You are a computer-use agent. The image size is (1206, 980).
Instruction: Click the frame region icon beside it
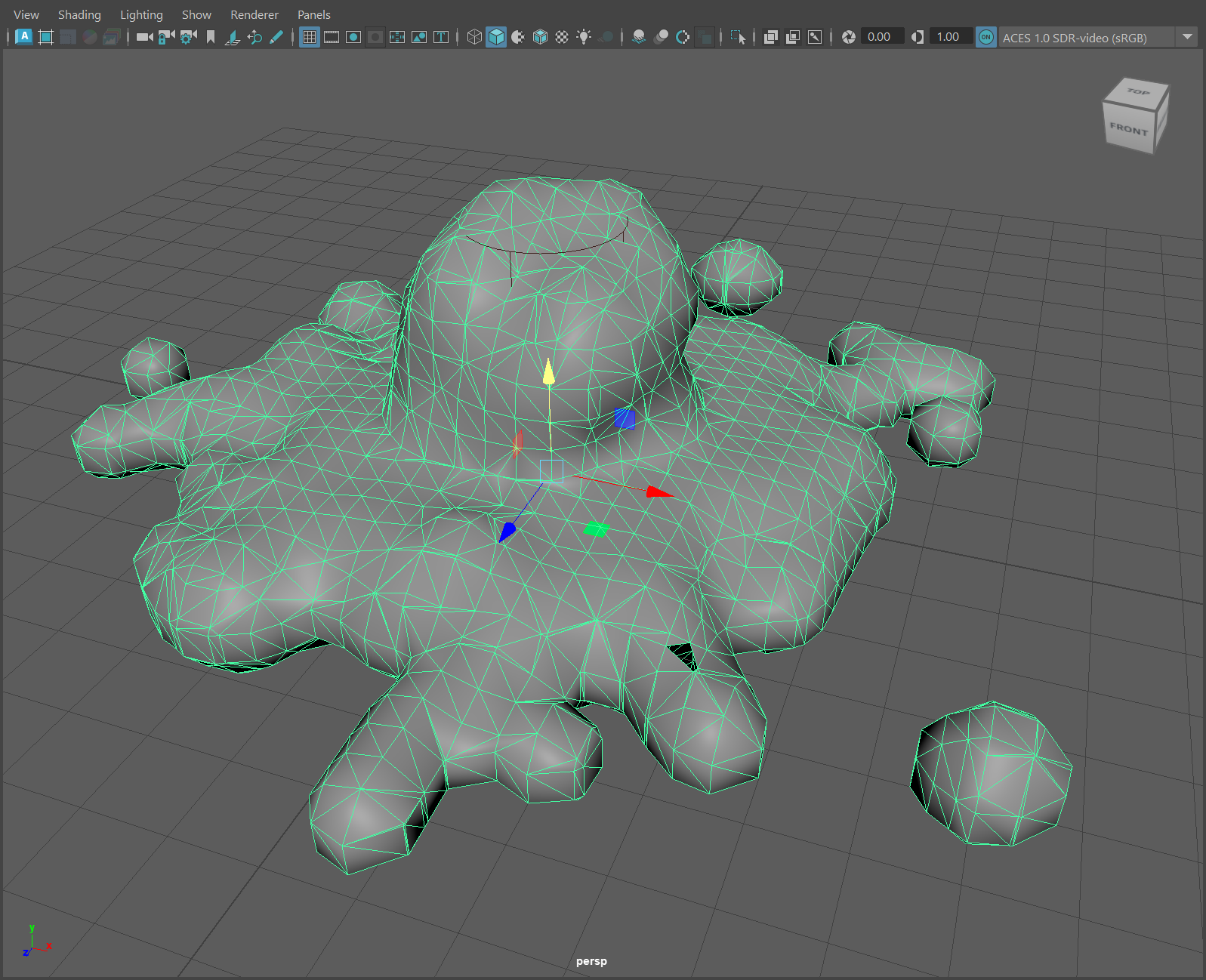[46, 37]
